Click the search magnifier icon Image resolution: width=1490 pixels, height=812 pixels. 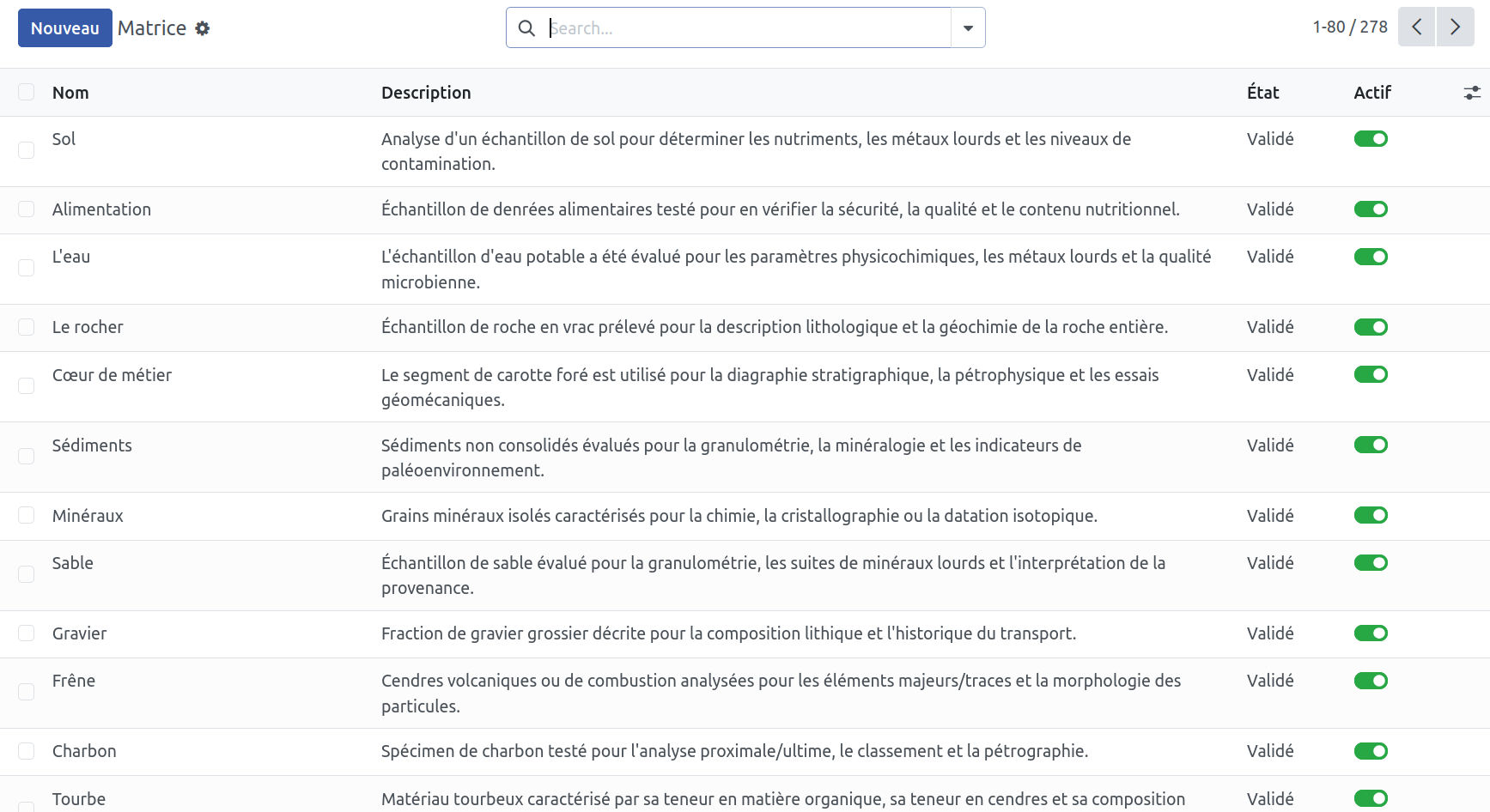526,28
